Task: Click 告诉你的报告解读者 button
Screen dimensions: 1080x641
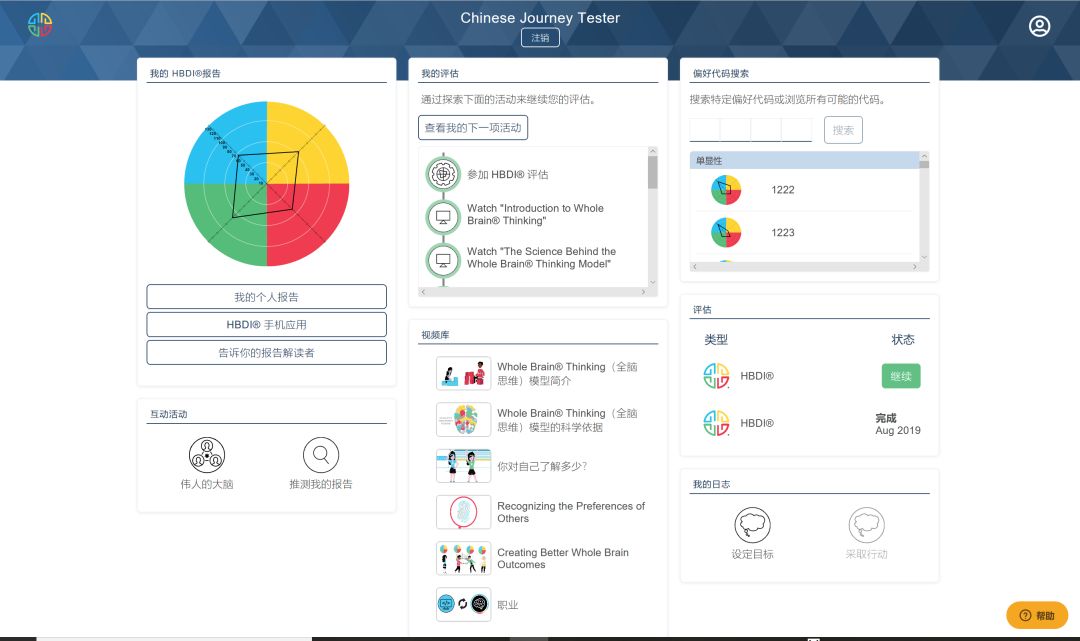Action: pos(267,353)
